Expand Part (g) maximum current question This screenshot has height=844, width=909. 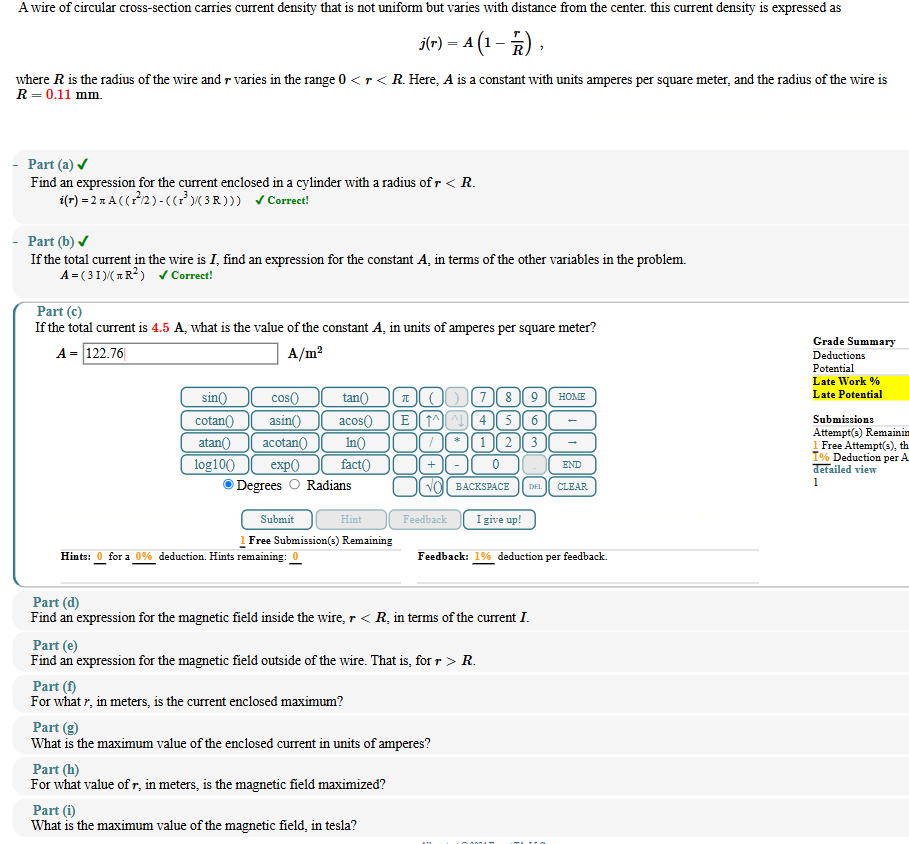pyautogui.click(x=54, y=727)
